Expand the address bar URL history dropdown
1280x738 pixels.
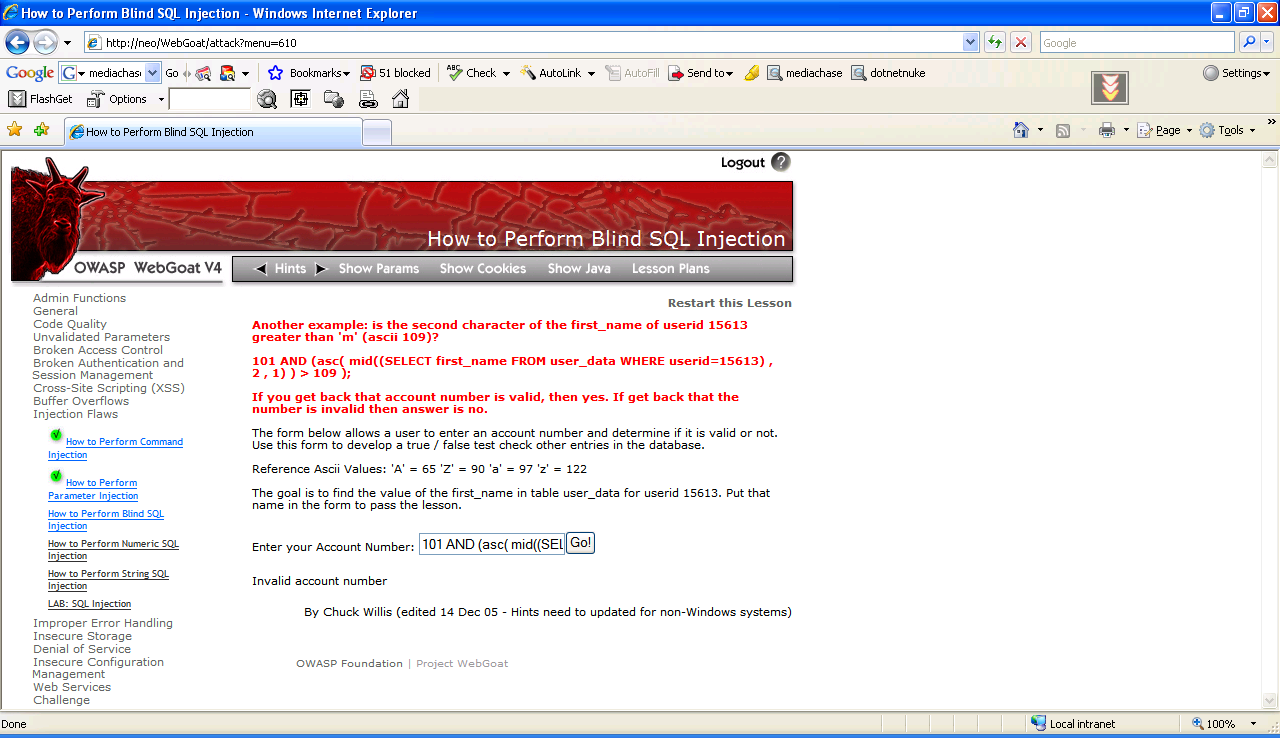pyautogui.click(x=970, y=43)
